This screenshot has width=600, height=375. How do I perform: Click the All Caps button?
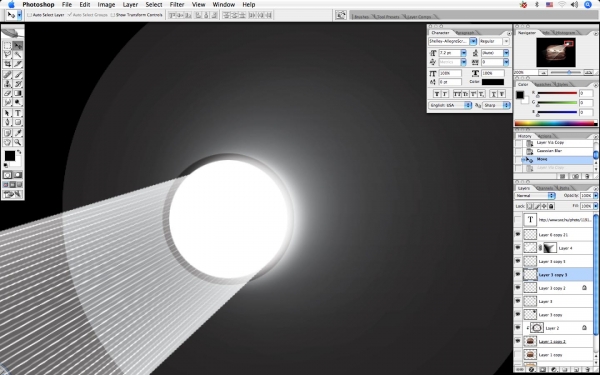(x=457, y=94)
